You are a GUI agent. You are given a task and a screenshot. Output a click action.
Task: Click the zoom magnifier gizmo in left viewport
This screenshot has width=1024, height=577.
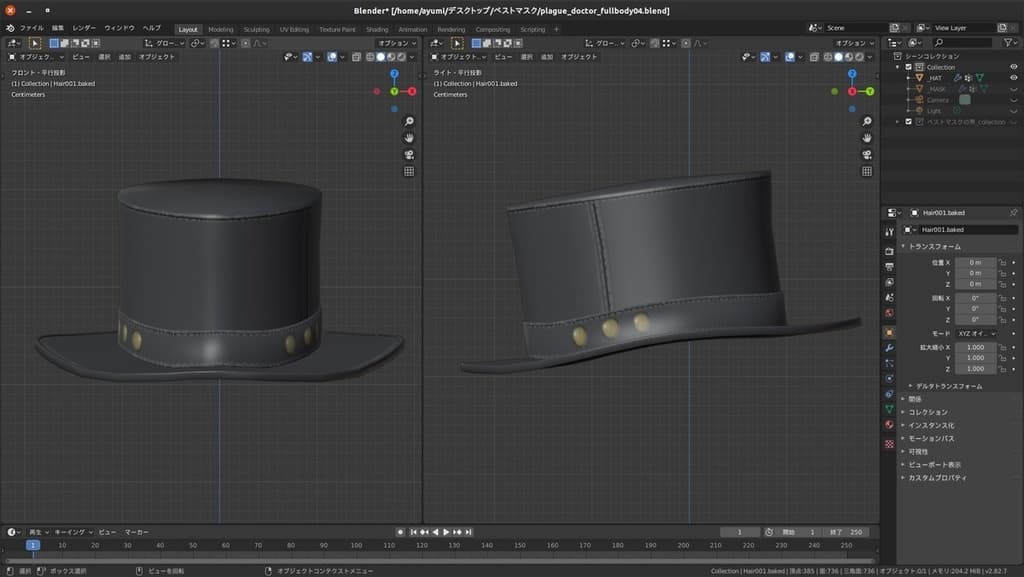409,121
